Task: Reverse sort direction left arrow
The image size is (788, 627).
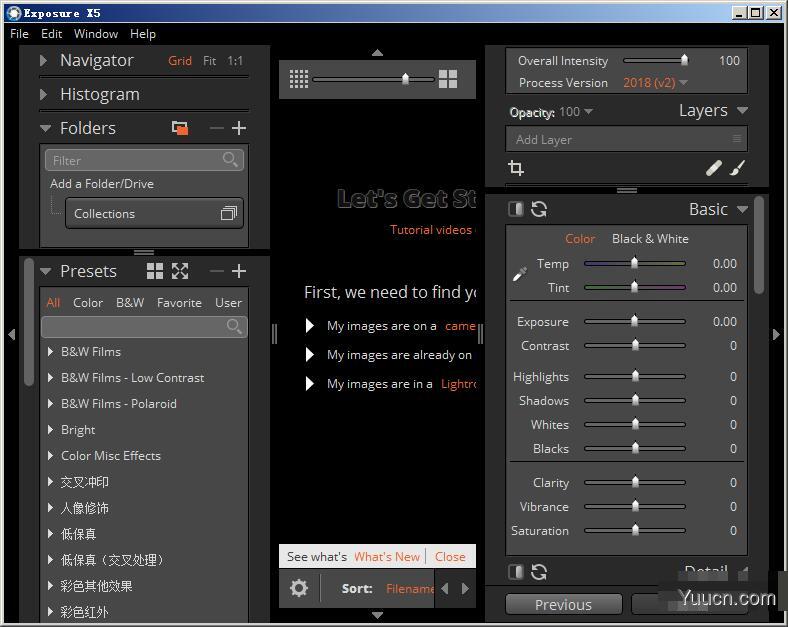Action: 444,588
